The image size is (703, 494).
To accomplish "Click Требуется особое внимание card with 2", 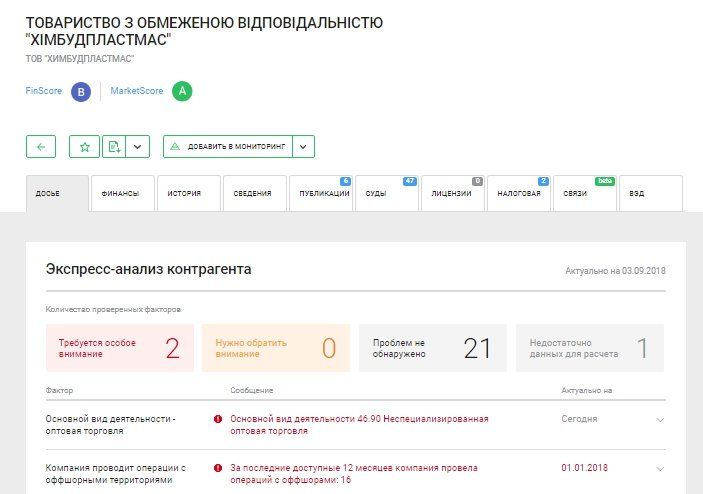I will click(120, 348).
